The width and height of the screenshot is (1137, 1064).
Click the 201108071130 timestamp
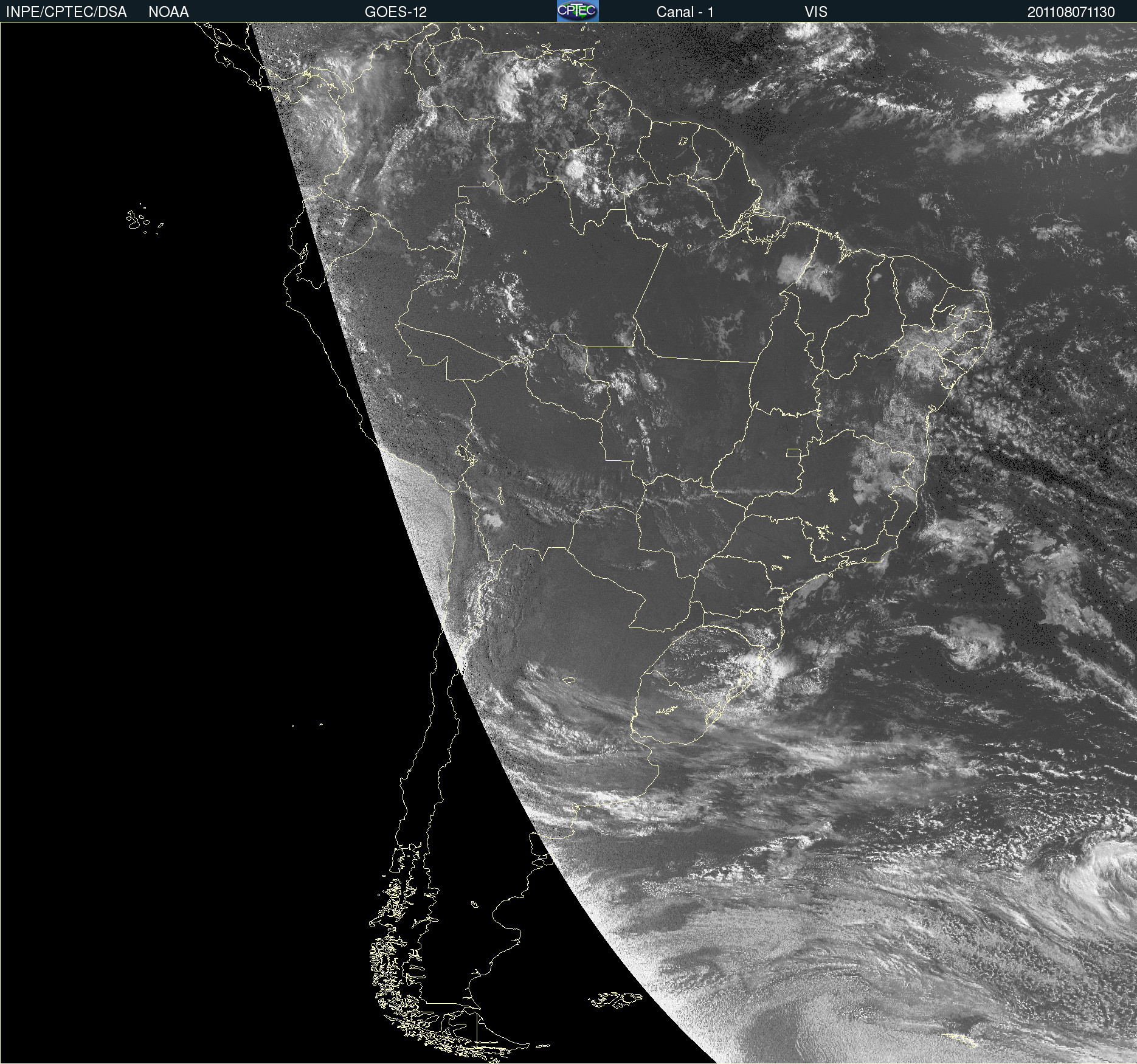1071,12
